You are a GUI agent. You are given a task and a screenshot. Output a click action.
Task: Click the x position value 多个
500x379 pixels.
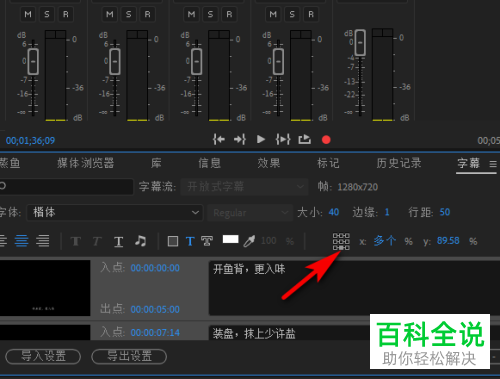[385, 241]
